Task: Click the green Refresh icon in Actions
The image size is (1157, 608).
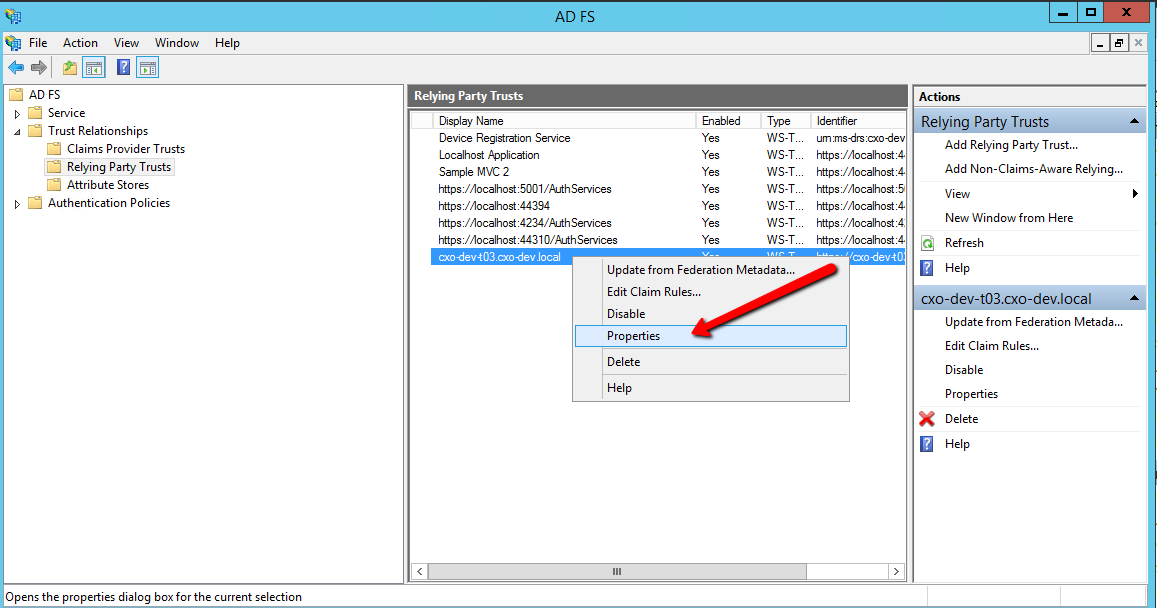Action: coord(928,243)
